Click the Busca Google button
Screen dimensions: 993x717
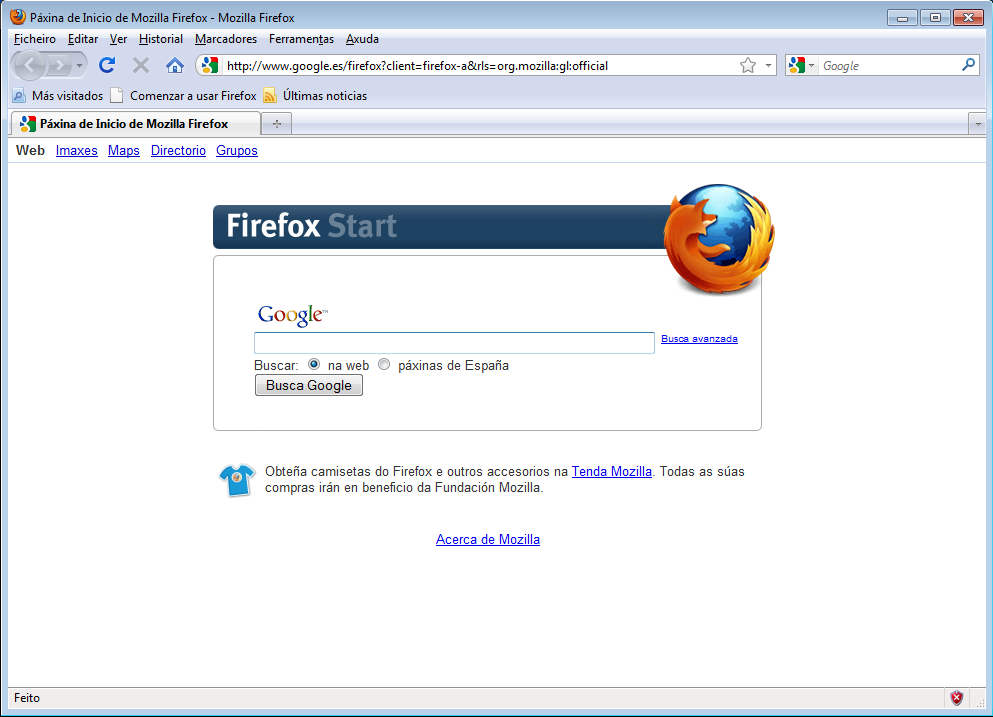(309, 385)
